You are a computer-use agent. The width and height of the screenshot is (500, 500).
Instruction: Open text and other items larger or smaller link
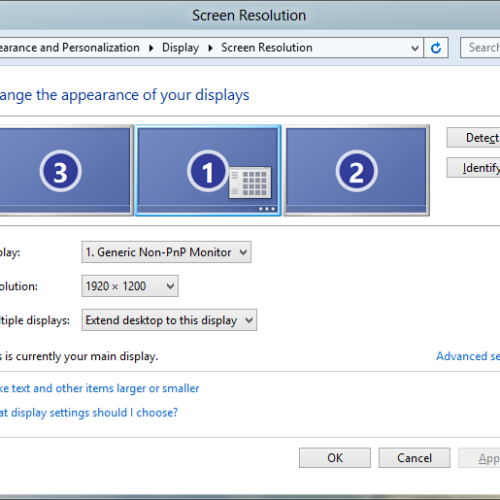[99, 388]
